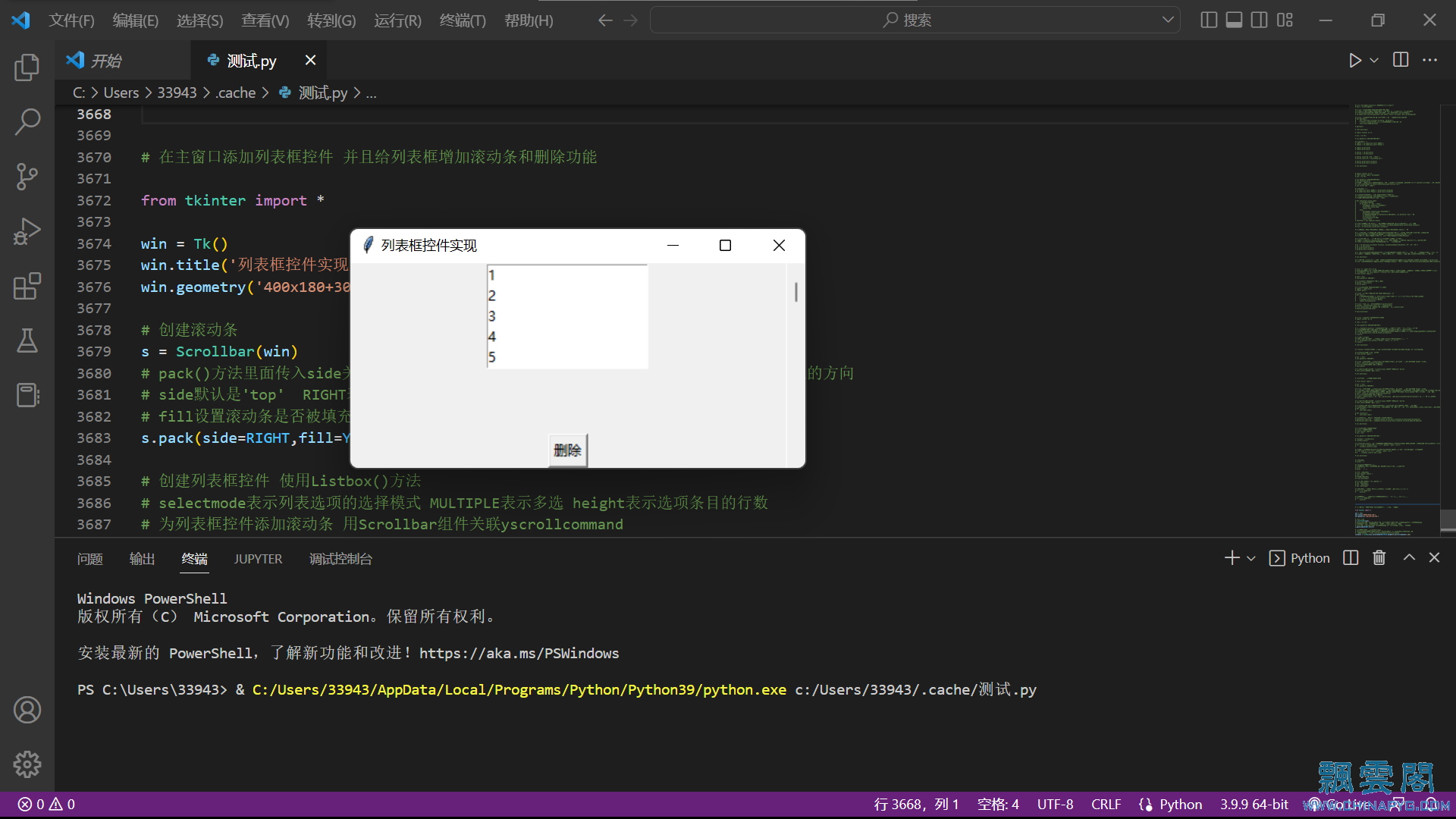Switch to the 开始 tab

tap(122, 61)
